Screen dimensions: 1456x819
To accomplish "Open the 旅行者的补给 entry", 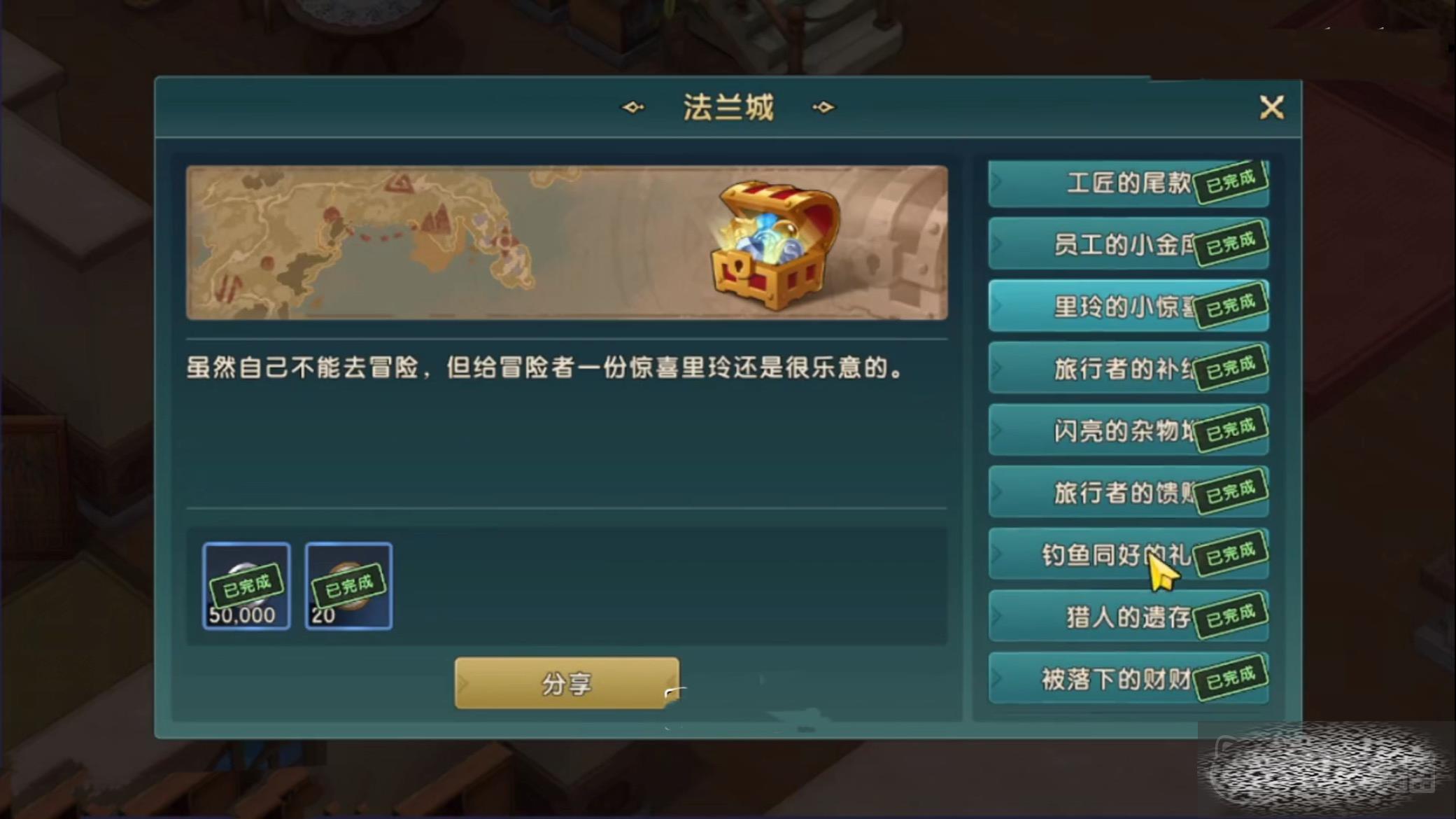I will (x=1129, y=368).
